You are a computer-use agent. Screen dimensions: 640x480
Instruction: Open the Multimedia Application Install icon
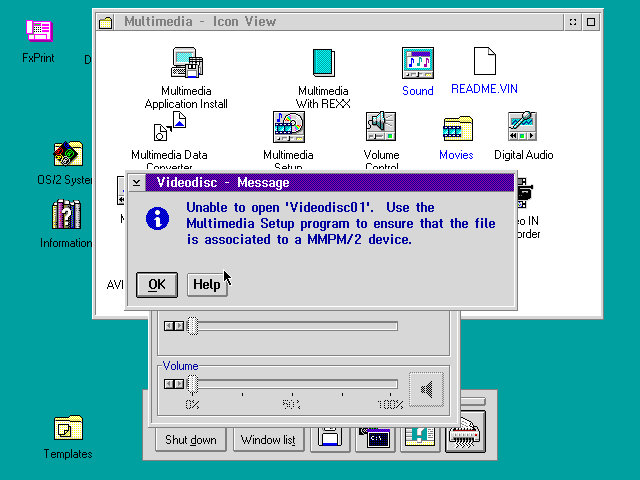click(187, 62)
